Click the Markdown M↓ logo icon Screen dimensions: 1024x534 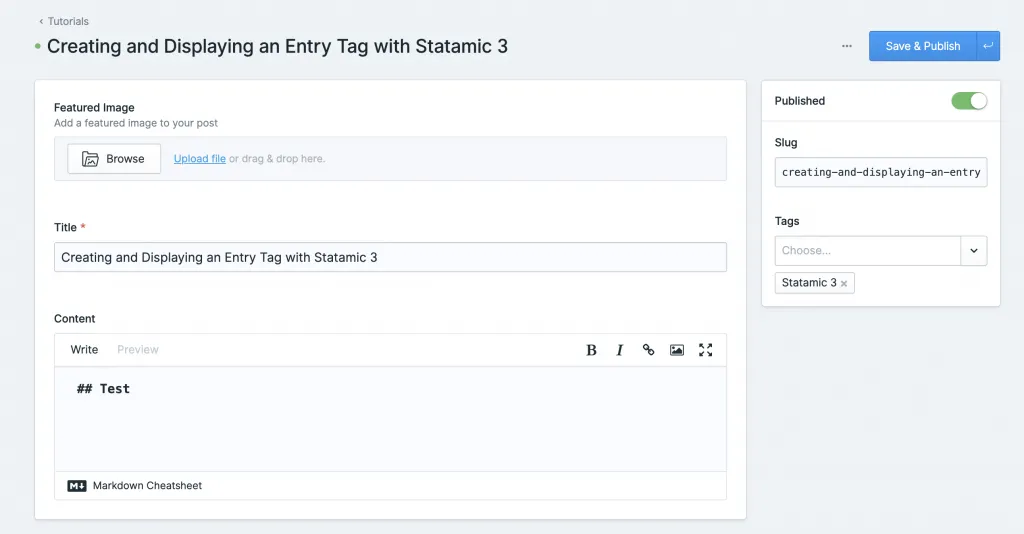[77, 486]
